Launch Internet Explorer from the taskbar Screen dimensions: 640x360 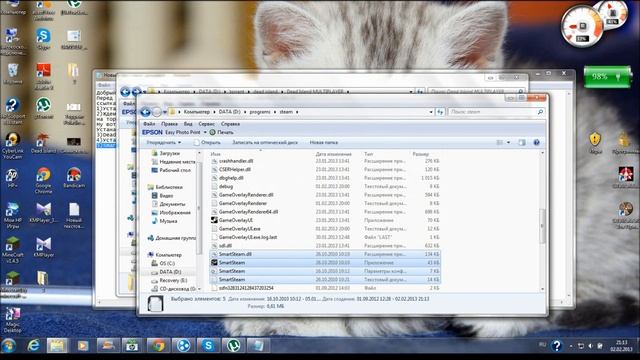[x=33, y=346]
